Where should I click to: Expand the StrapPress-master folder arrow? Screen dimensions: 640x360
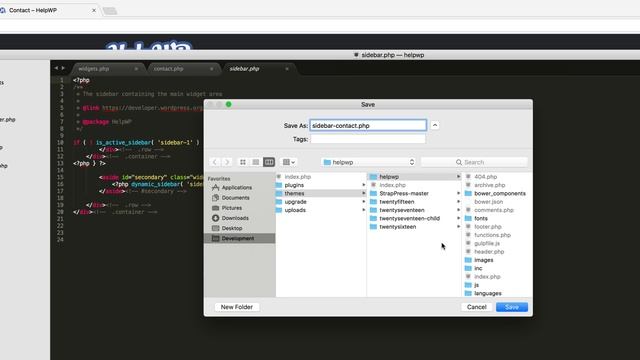pyautogui.click(x=458, y=193)
